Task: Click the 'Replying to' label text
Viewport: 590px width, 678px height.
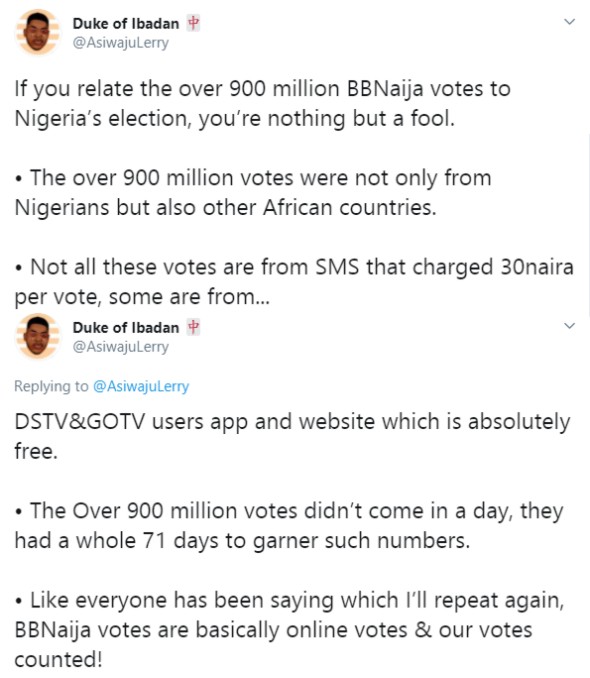Action: point(51,386)
